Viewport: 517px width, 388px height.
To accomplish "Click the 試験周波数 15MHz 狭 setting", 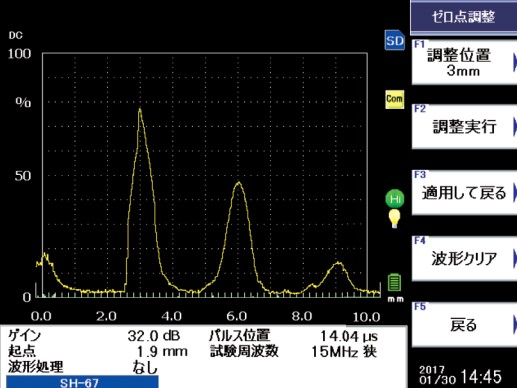I will (x=344, y=351).
